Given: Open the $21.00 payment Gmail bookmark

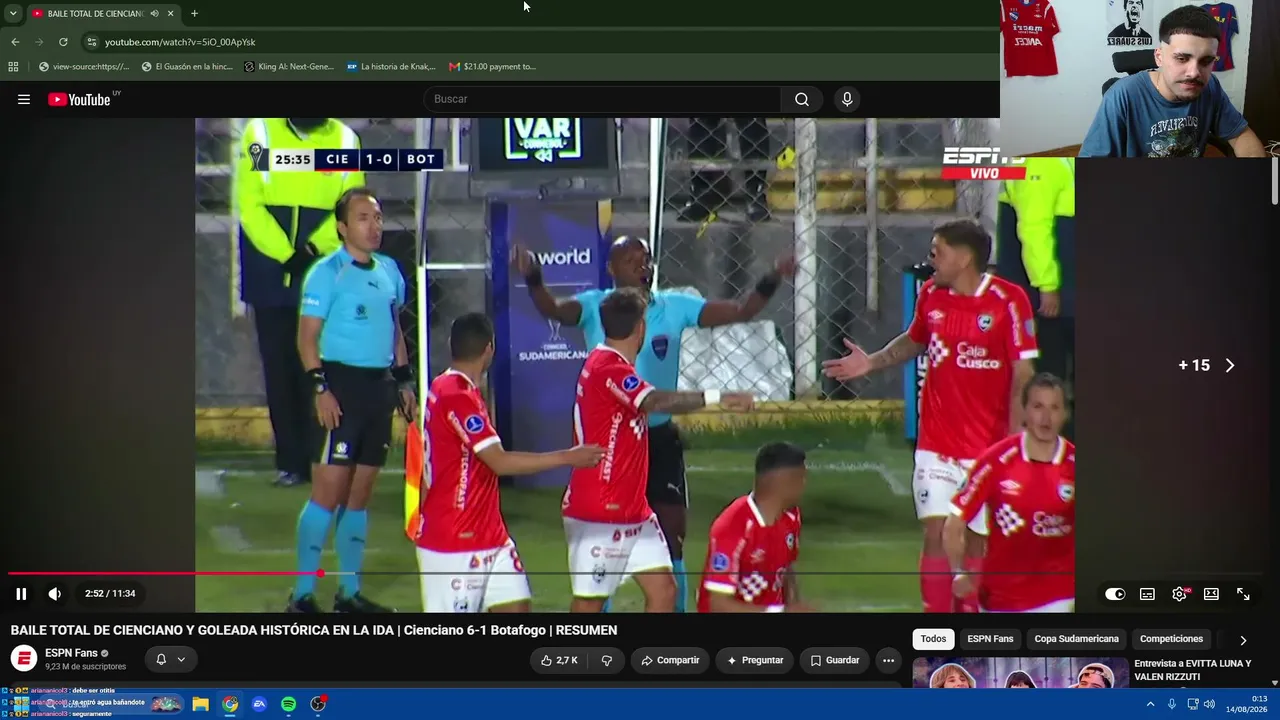Looking at the screenshot, I should [x=493, y=67].
